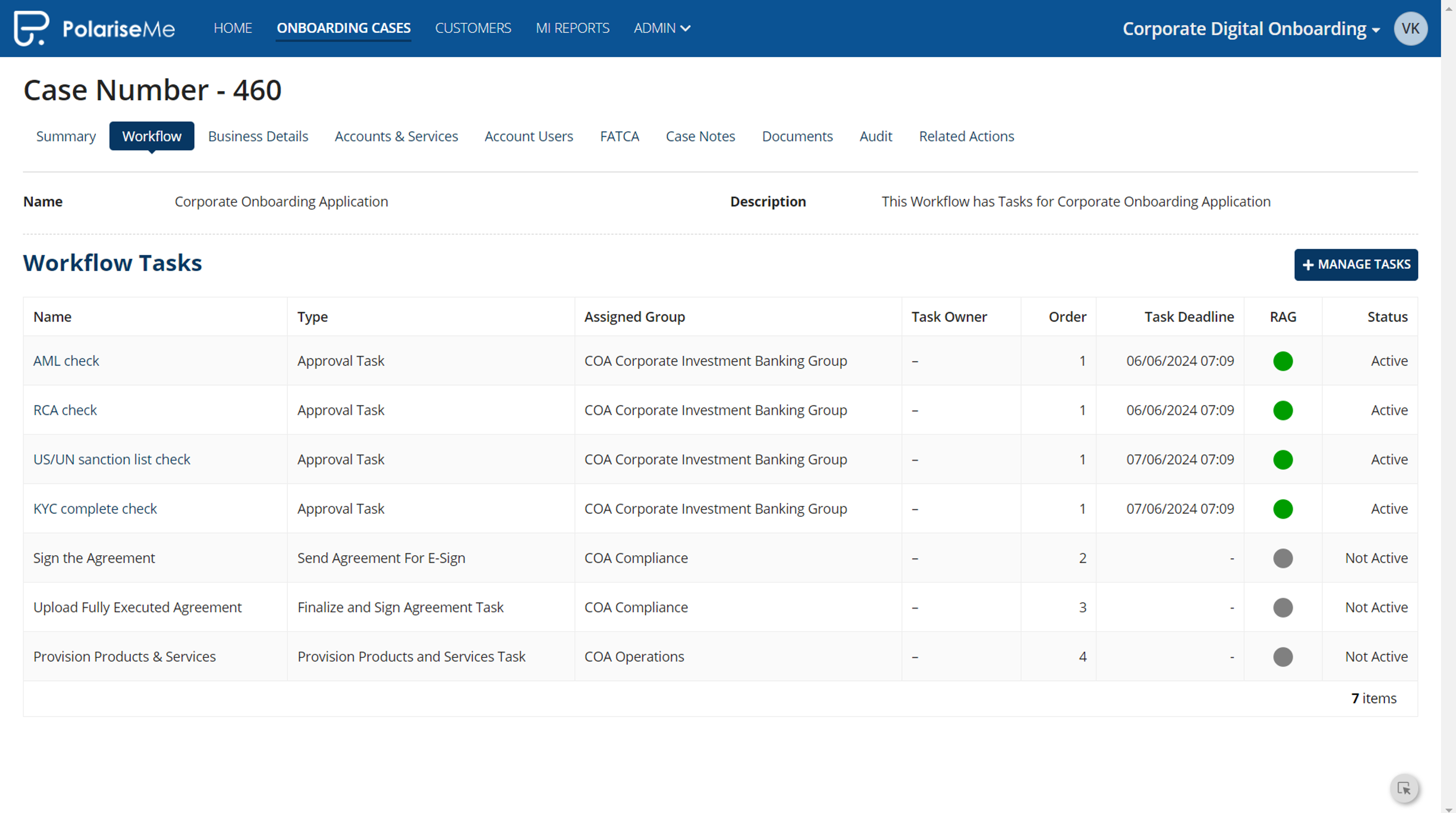Click grey RAG dot for Provision Products & Services

point(1282,656)
